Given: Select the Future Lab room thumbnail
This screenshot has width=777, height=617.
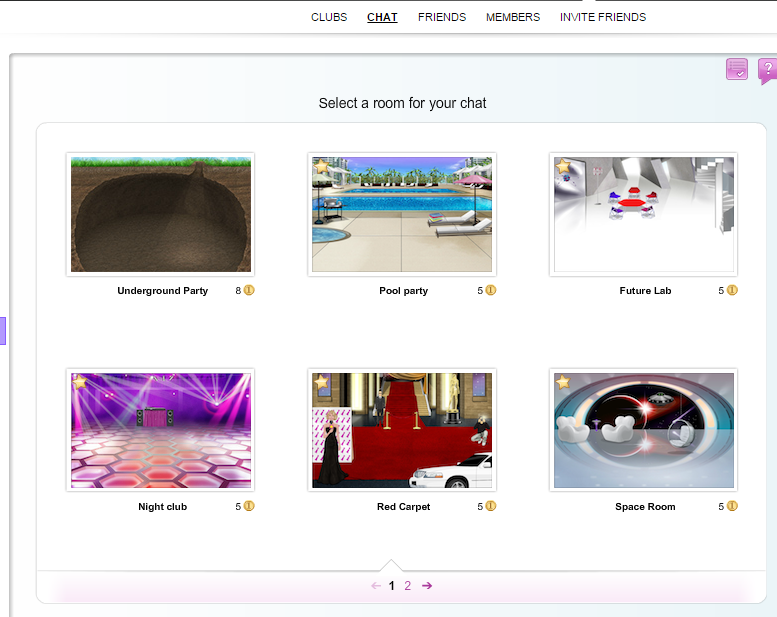Looking at the screenshot, I should [644, 215].
